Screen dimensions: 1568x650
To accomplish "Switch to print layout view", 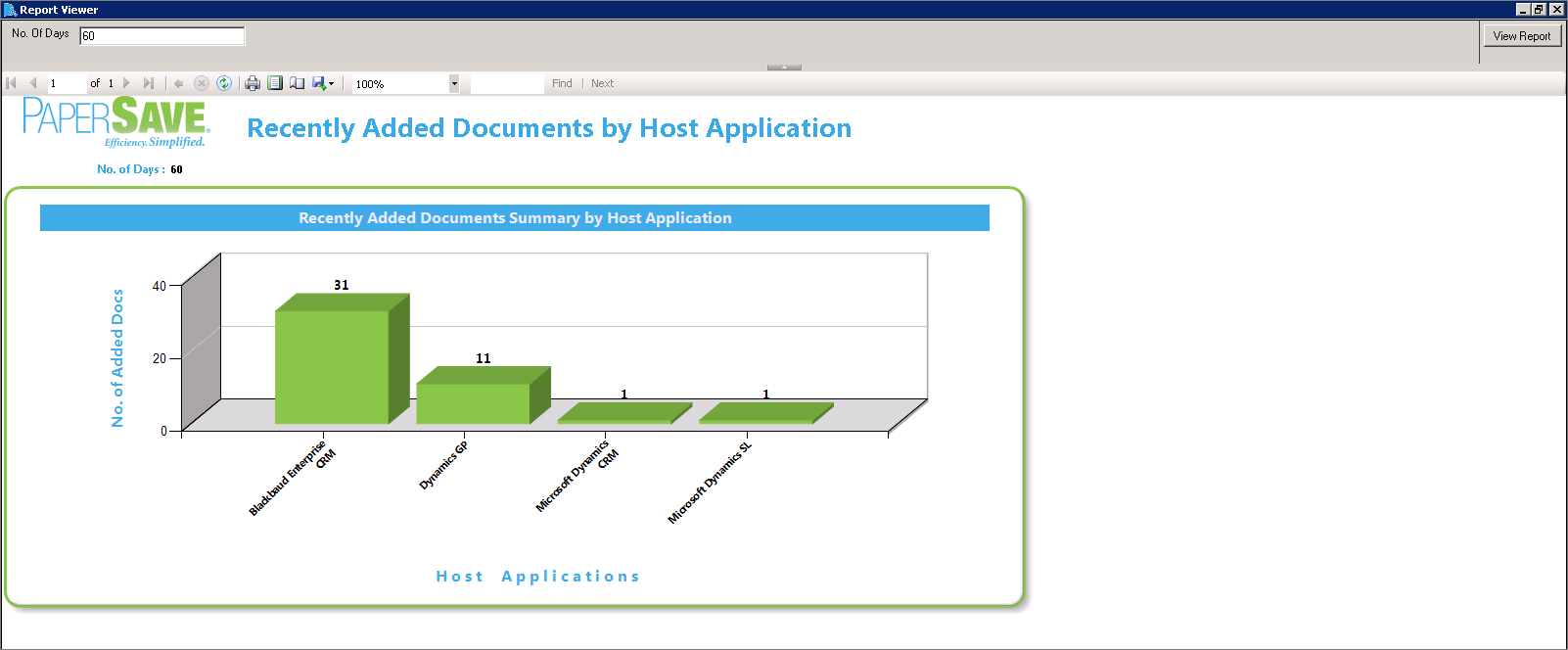I will (275, 83).
